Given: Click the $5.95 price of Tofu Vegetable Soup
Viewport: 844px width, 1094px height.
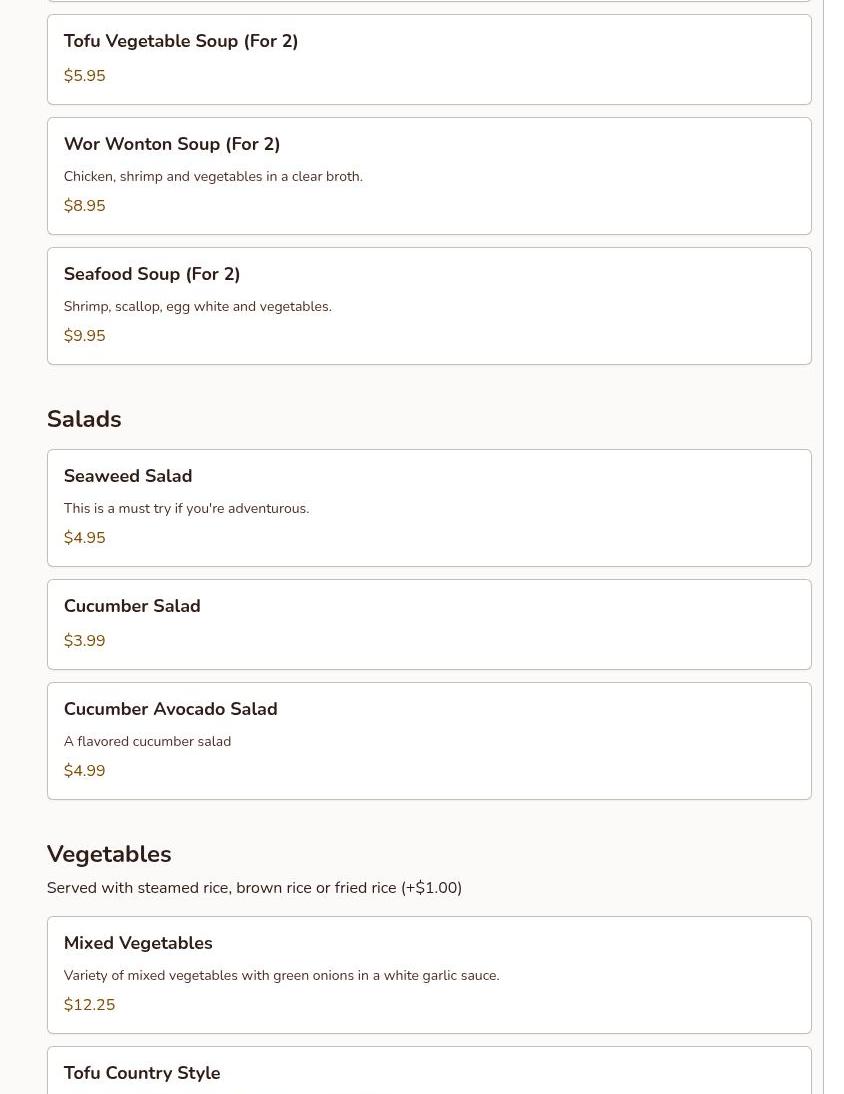Looking at the screenshot, I should pyautogui.click(x=84, y=76).
